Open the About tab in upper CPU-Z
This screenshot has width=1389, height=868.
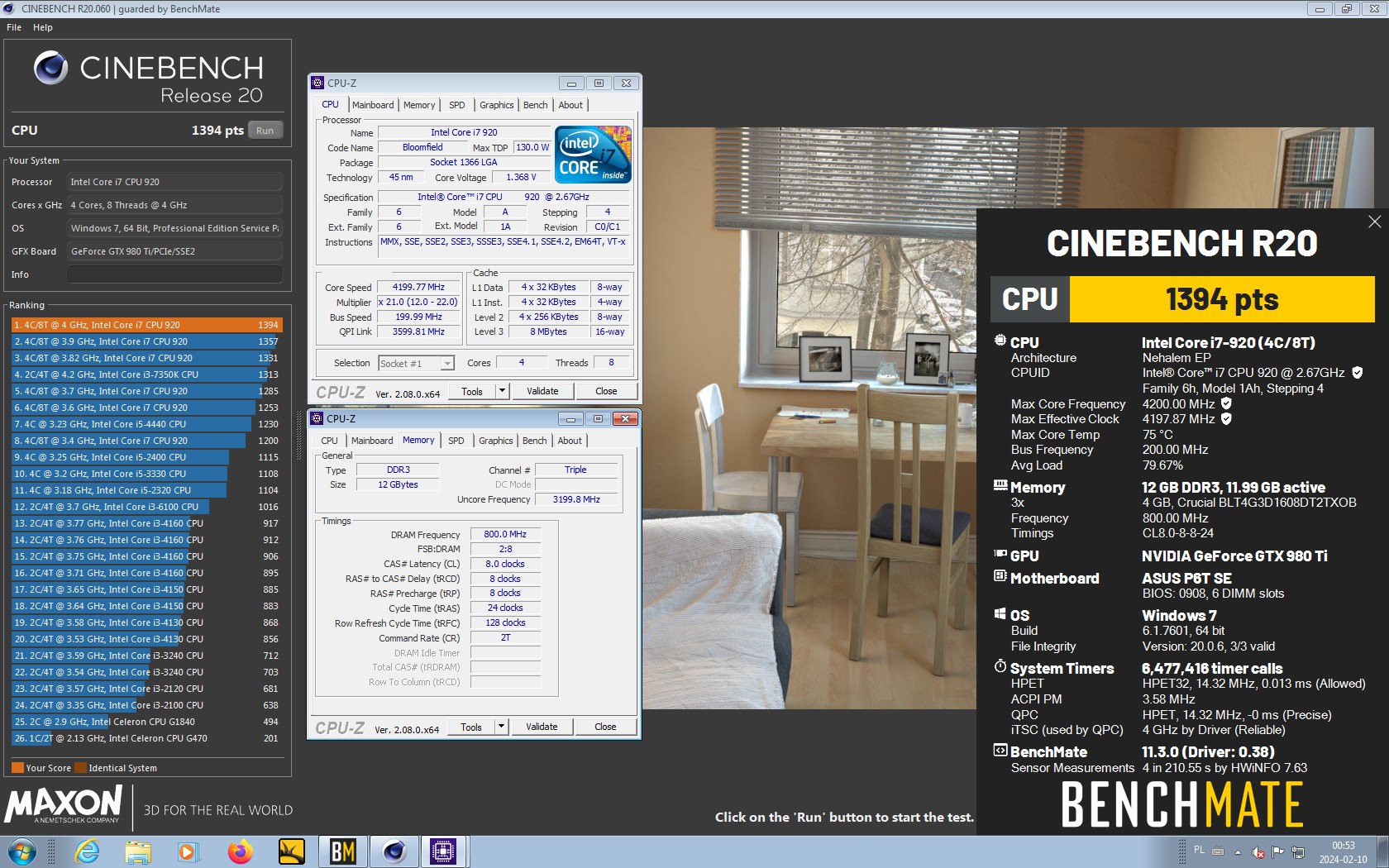click(x=570, y=105)
